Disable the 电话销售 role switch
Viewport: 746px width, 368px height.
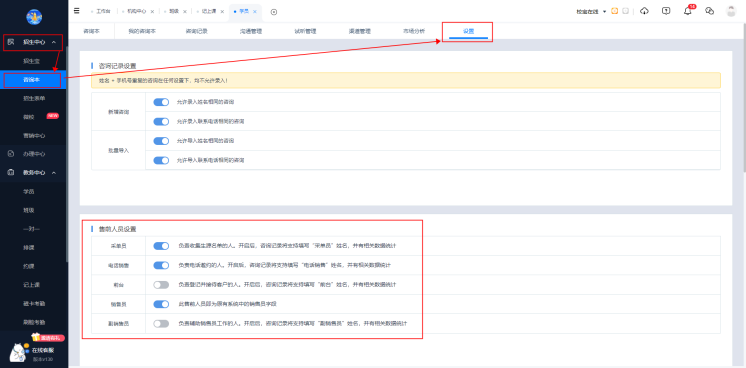[161, 265]
